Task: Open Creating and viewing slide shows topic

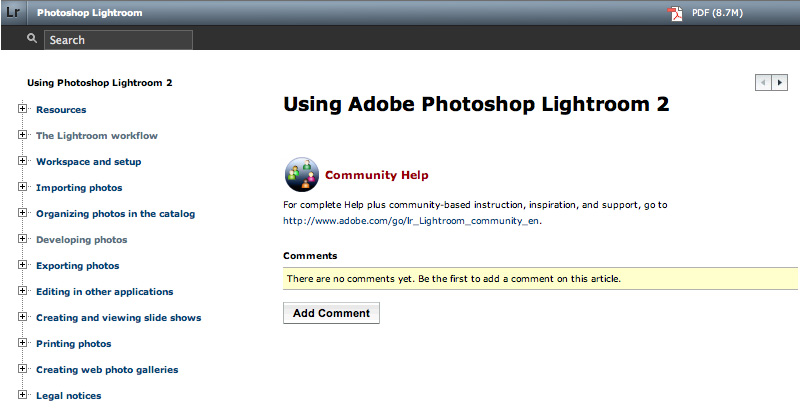Action: tap(118, 318)
